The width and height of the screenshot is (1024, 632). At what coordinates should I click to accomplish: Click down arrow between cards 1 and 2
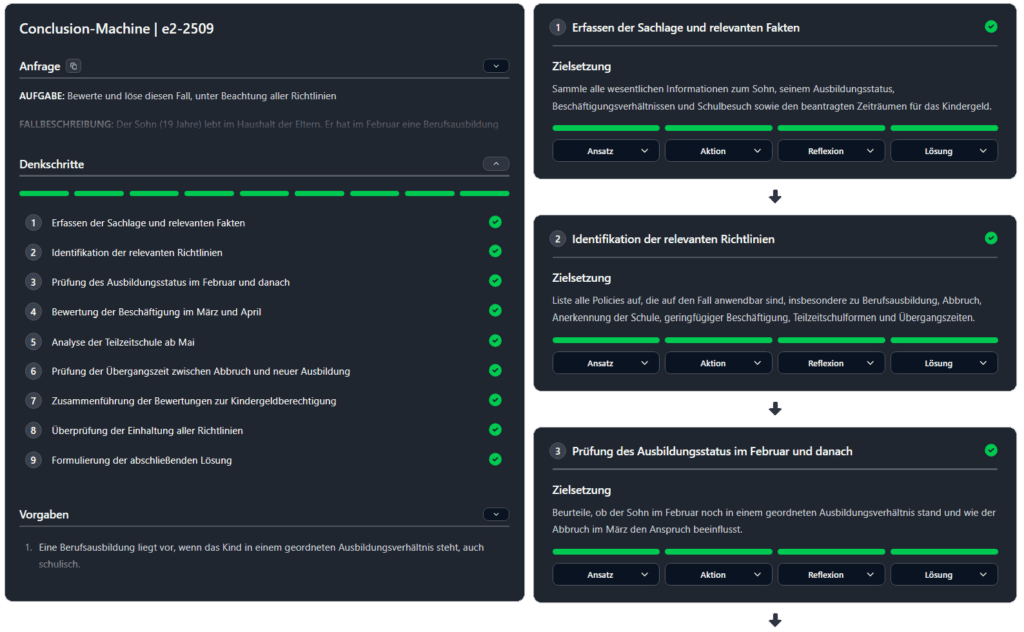pyautogui.click(x=775, y=197)
